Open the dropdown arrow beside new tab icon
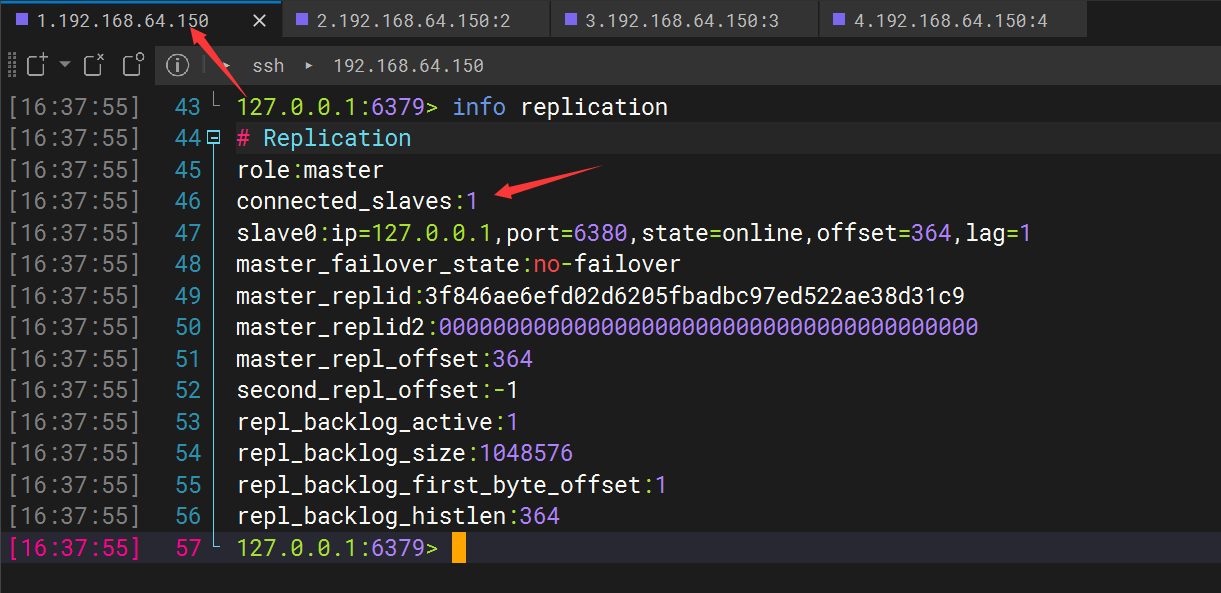 click(x=65, y=65)
